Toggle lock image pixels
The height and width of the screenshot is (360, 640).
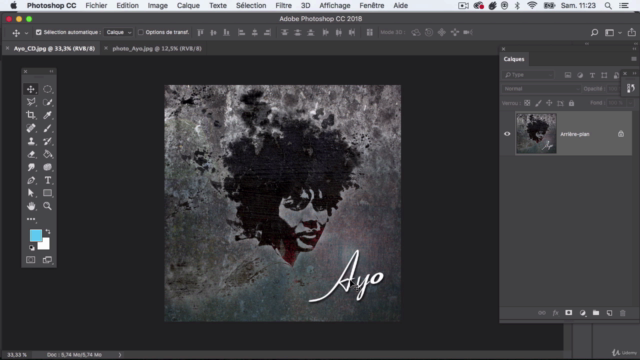click(x=538, y=103)
